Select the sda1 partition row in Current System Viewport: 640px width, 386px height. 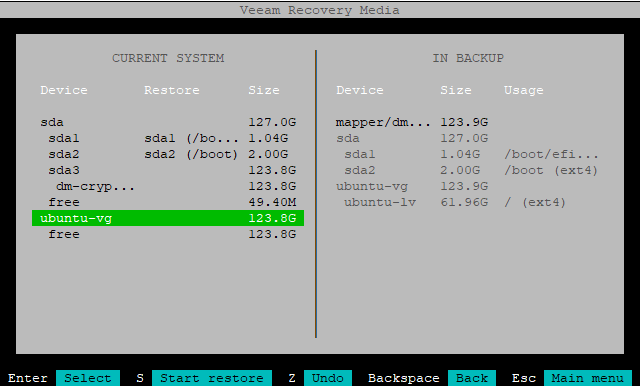[168, 138]
